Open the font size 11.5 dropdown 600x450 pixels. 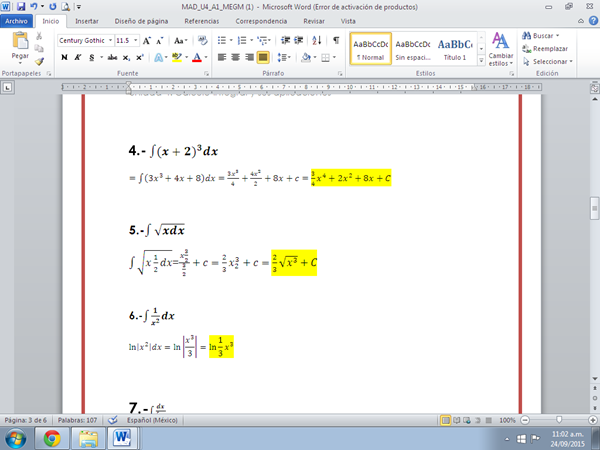point(135,40)
